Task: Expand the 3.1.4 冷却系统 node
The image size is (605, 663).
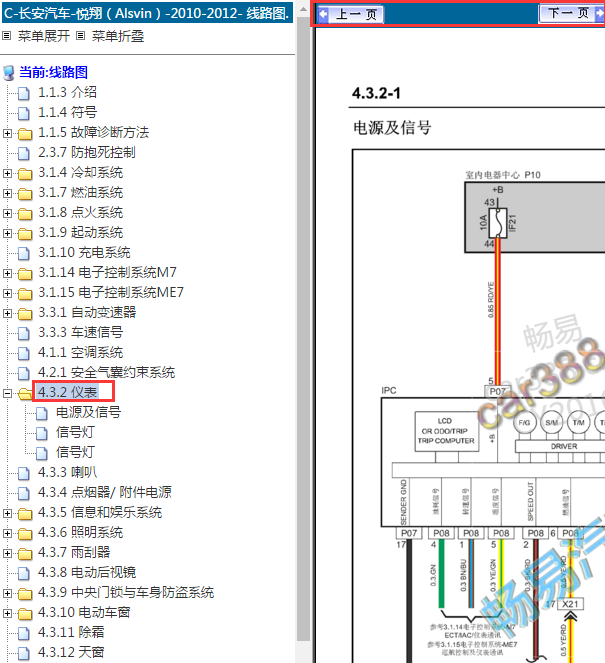Action: [7, 173]
